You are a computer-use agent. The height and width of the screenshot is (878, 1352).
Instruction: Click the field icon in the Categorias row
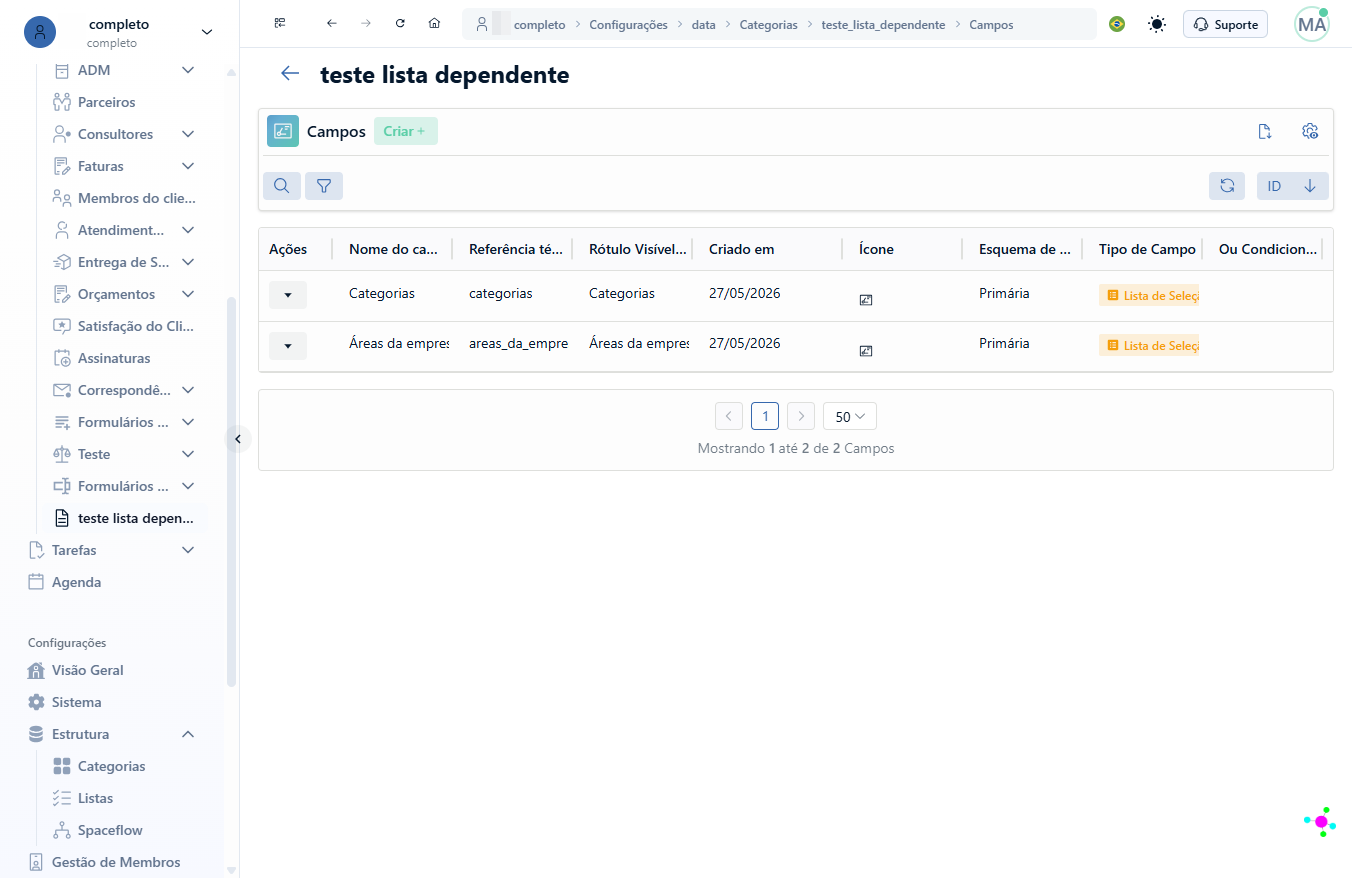(866, 299)
